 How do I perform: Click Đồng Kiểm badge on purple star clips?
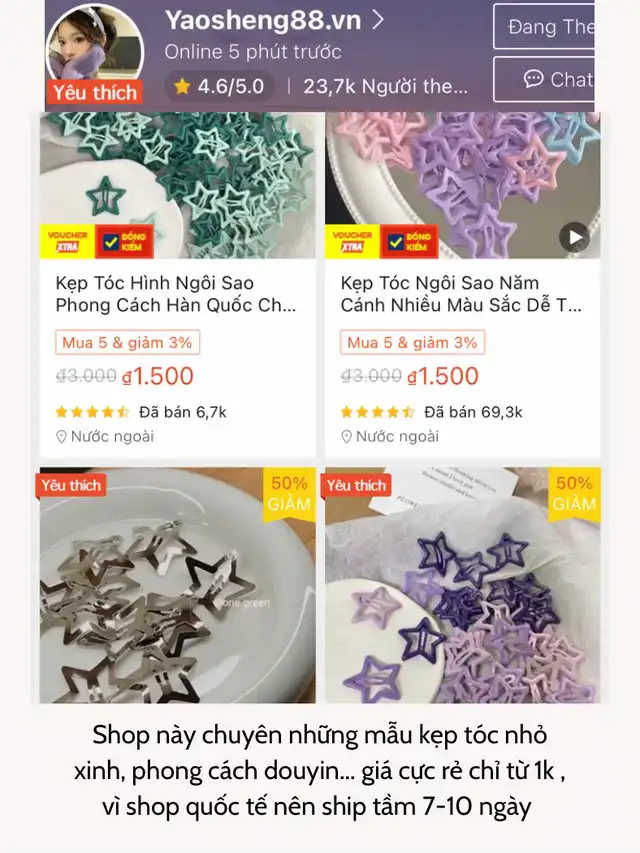point(409,242)
